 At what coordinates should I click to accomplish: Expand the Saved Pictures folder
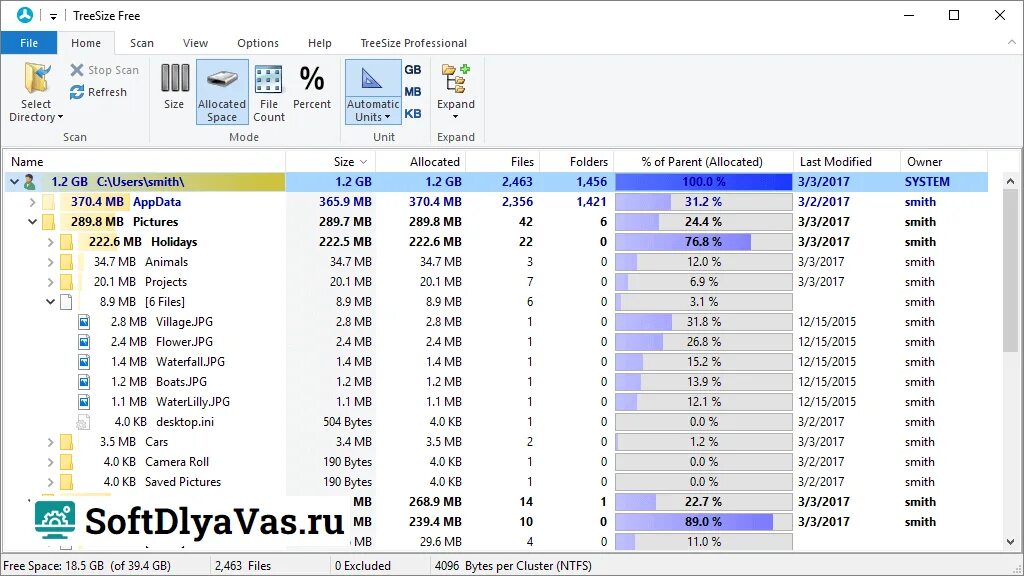tap(50, 482)
